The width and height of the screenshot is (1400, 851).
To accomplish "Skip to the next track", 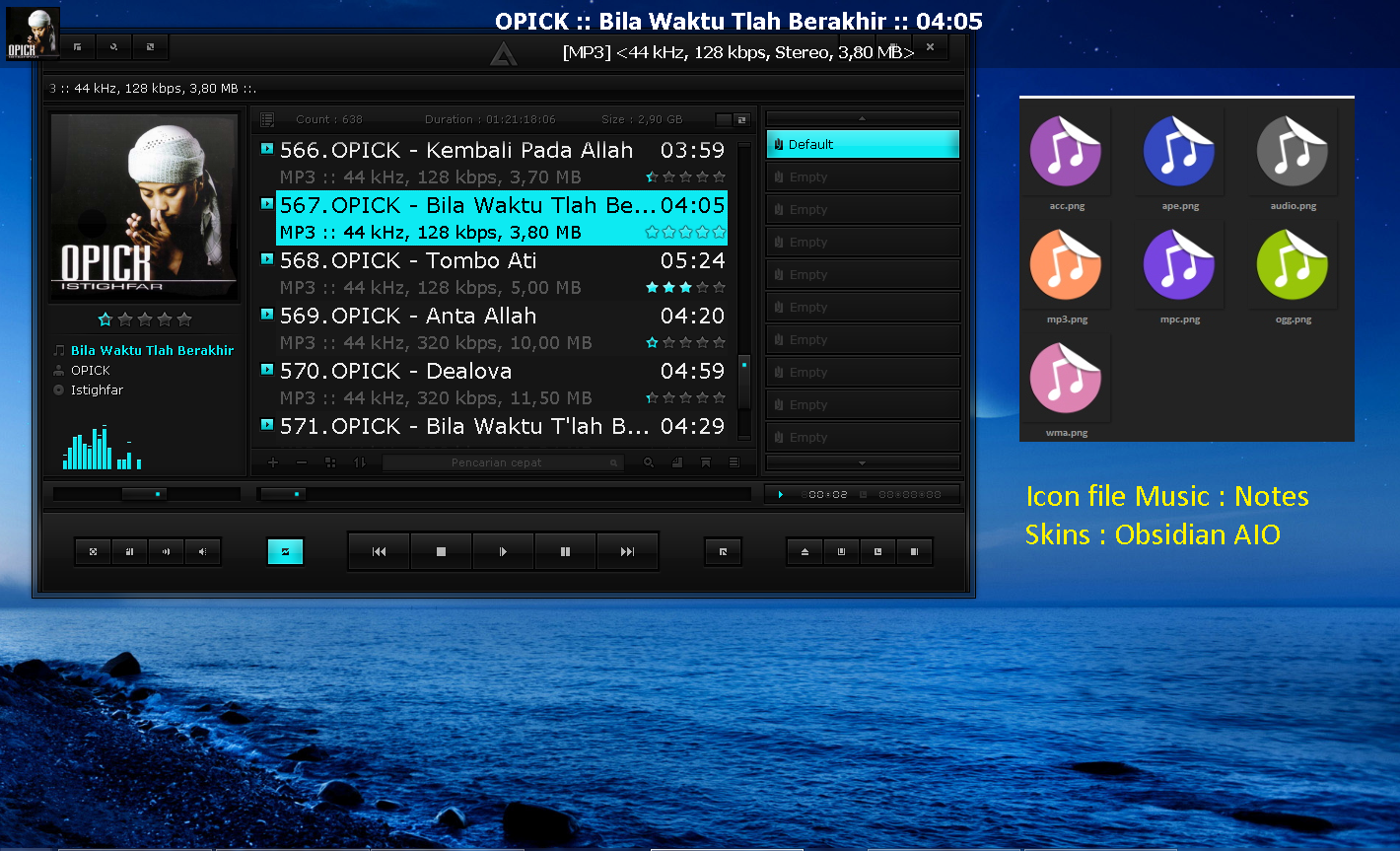I will coord(627,551).
